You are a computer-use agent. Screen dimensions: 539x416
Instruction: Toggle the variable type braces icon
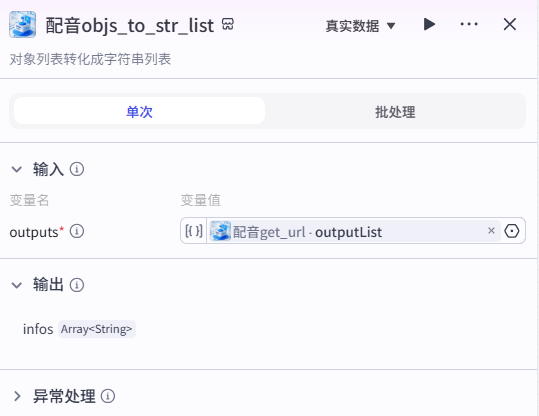(194, 231)
